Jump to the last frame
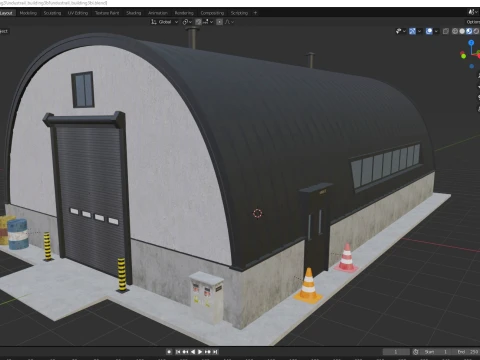The height and width of the screenshot is (360, 480). tap(215, 352)
